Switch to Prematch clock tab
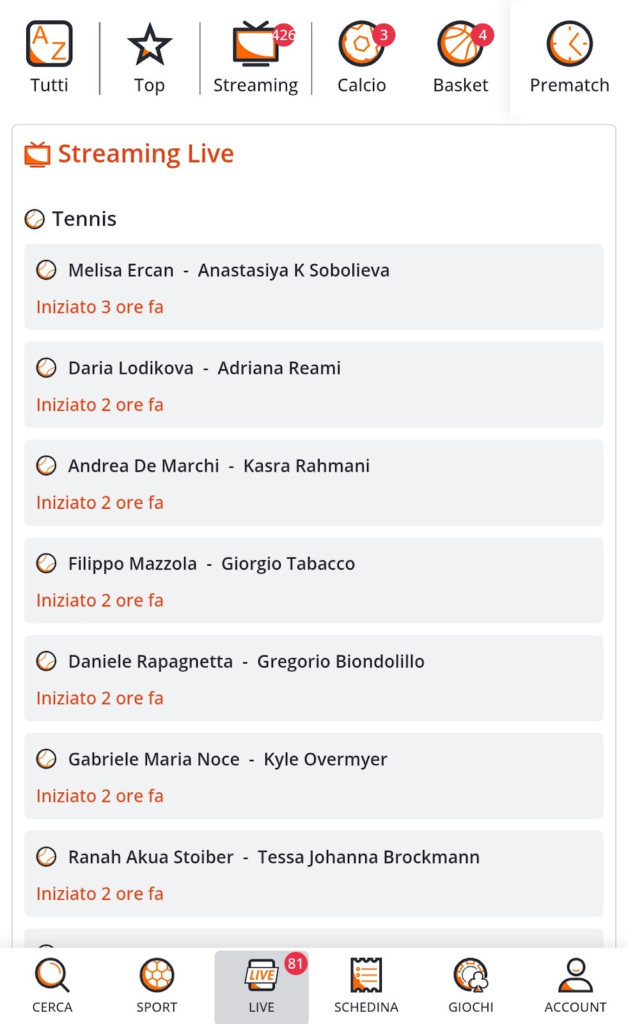This screenshot has width=628, height=1024. pos(569,58)
